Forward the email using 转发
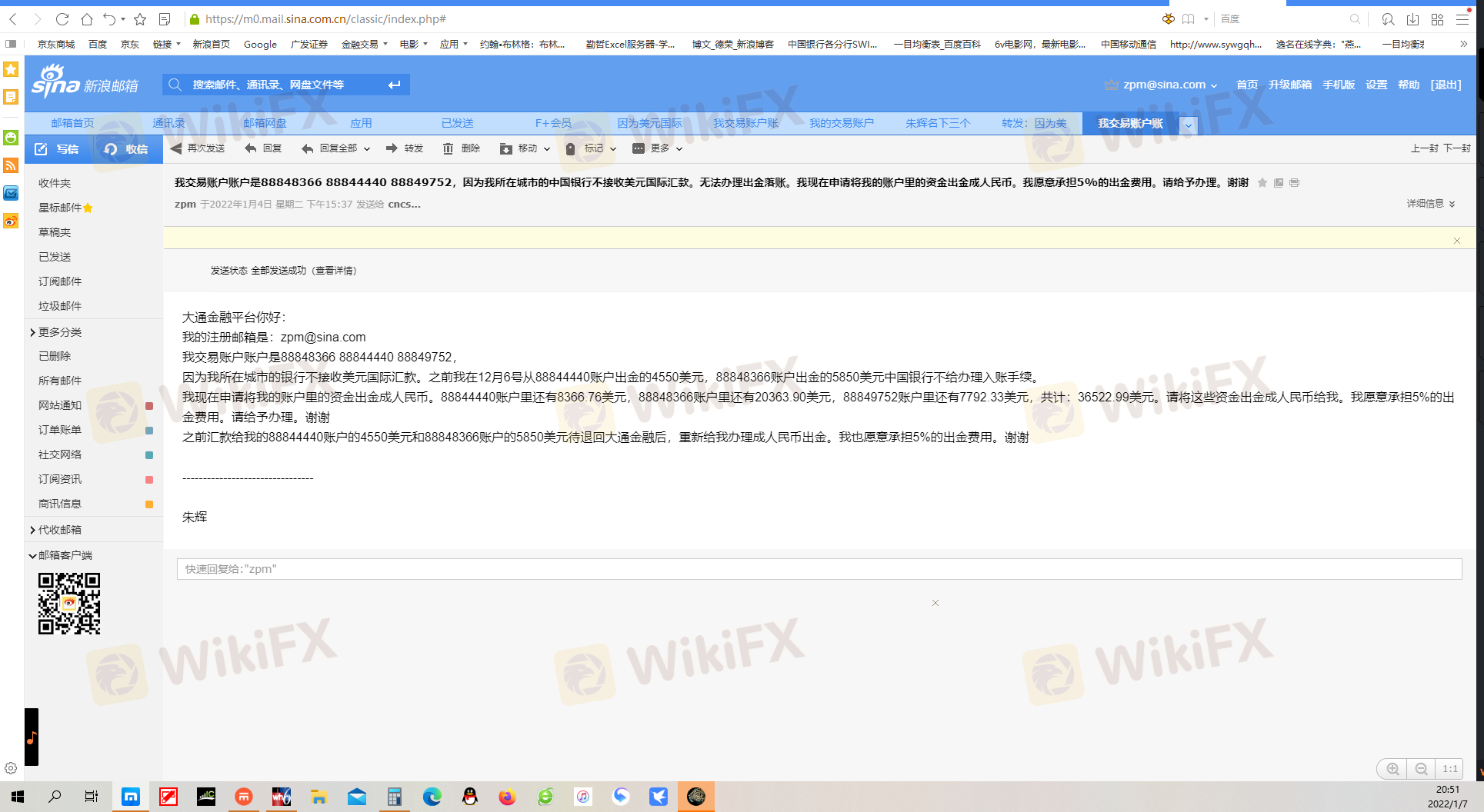The image size is (1484, 812). (x=405, y=148)
